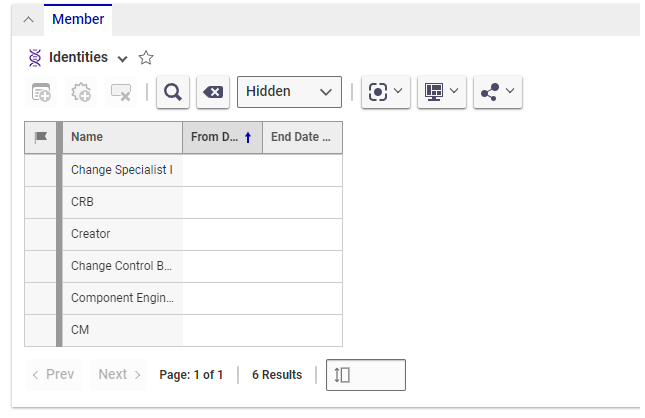
Task: Run search with magnifier button
Action: click(x=173, y=92)
